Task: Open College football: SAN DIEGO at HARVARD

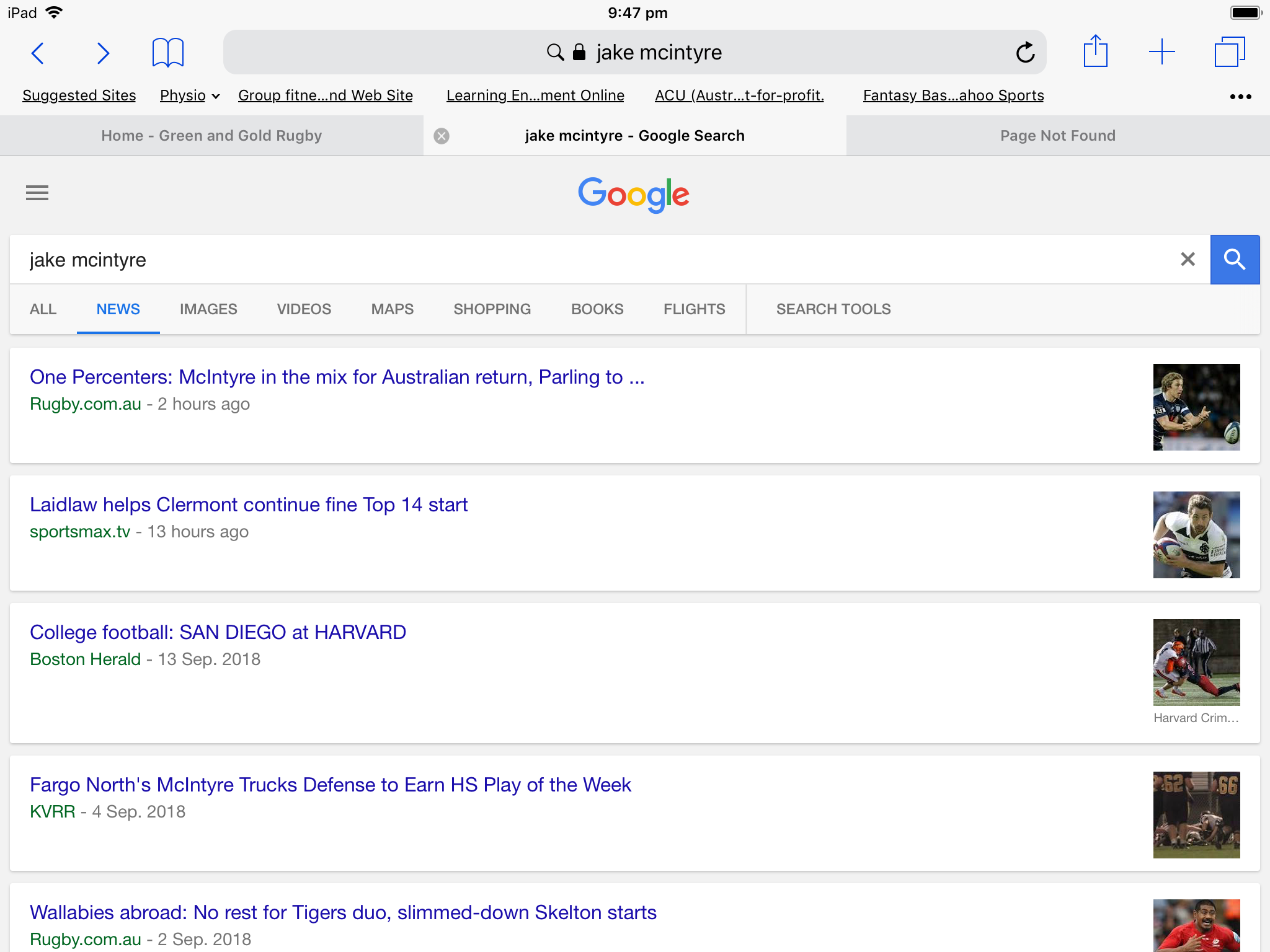Action: click(x=218, y=632)
